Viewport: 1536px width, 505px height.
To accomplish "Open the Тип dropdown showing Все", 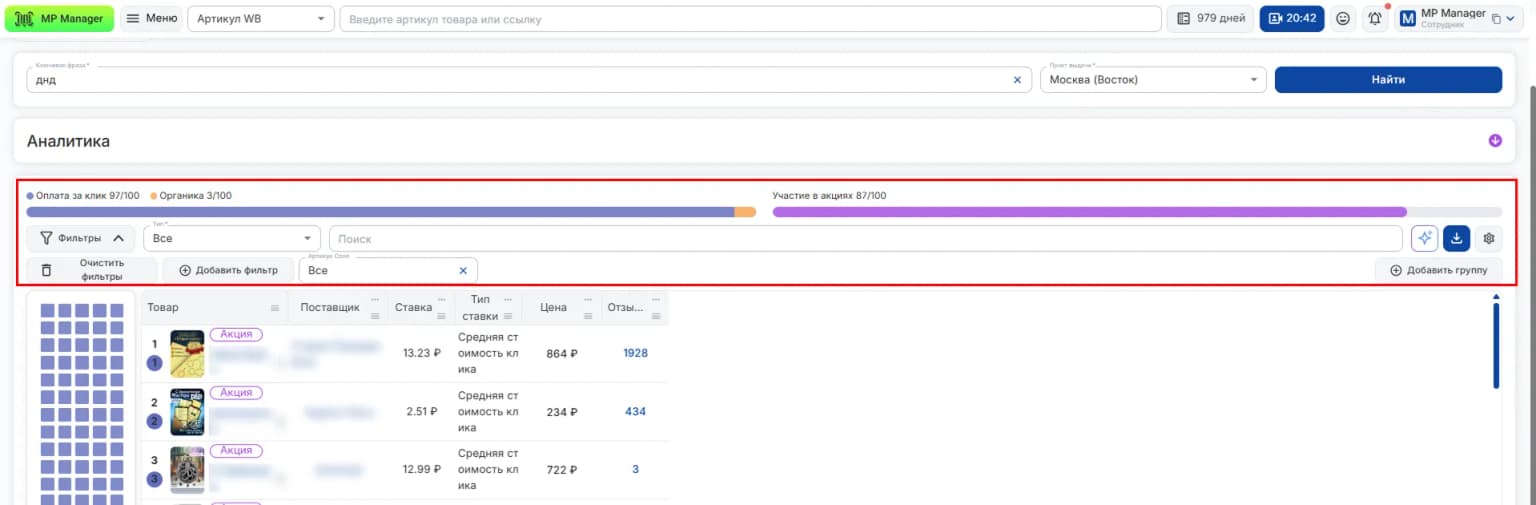I will click(x=232, y=238).
